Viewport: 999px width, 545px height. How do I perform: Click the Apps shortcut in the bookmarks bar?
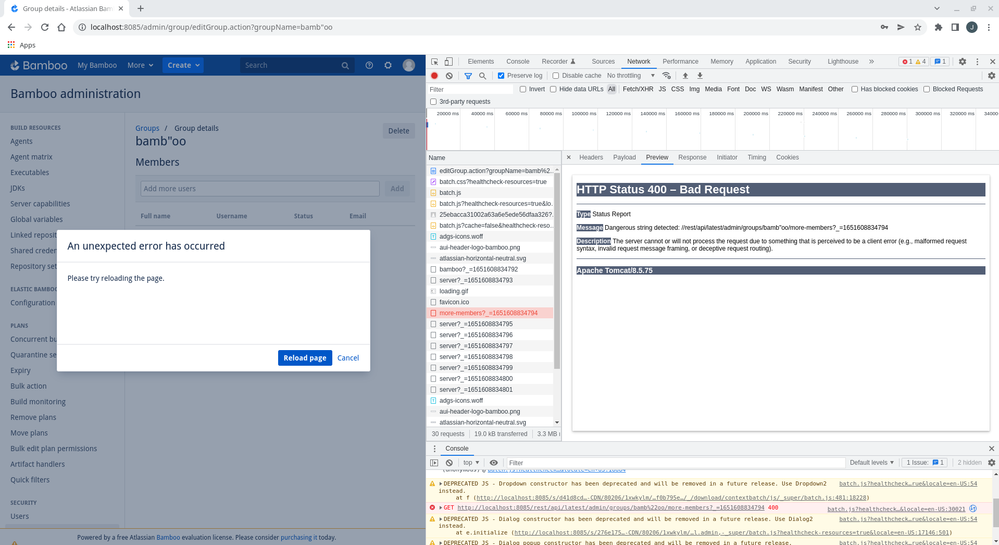(x=21, y=45)
